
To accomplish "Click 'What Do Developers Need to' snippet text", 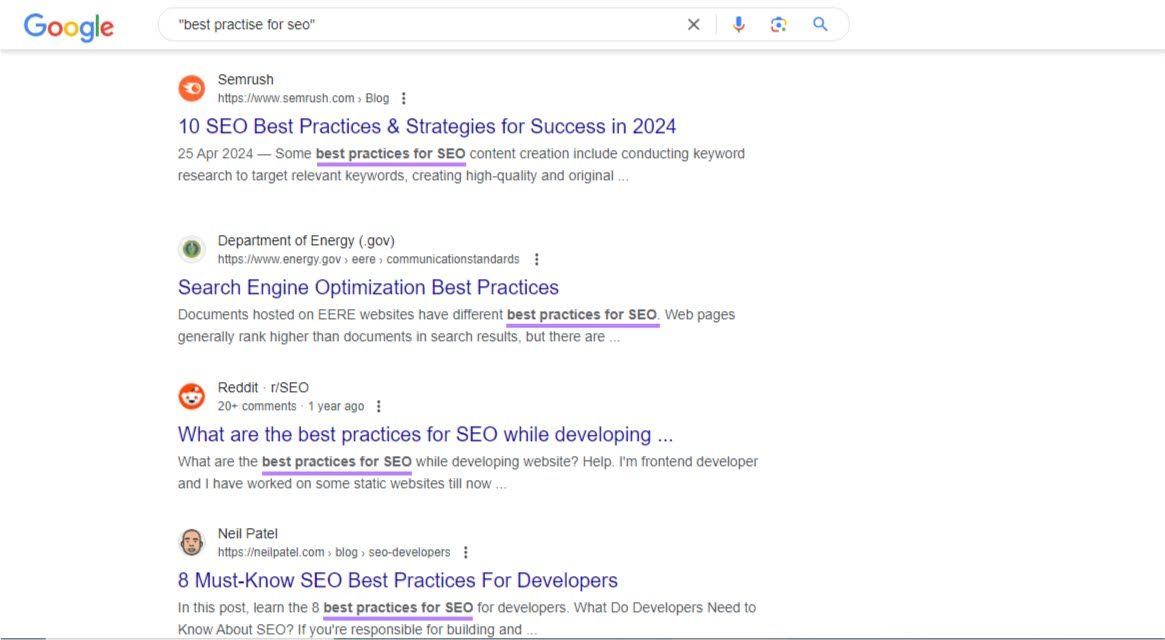I will pos(665,607).
